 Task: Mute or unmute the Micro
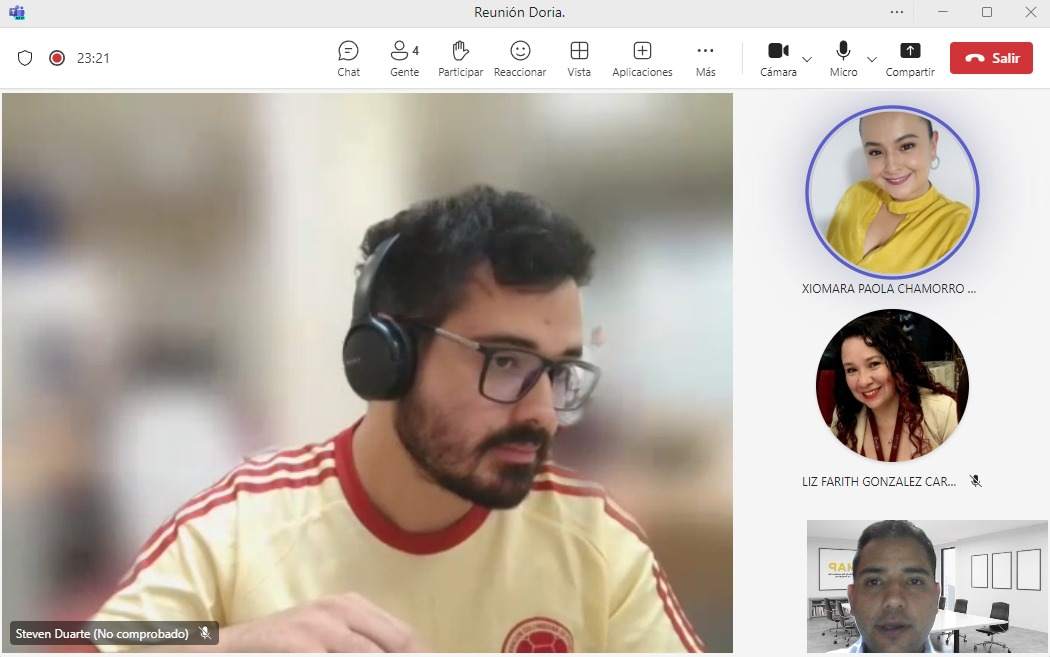843,58
